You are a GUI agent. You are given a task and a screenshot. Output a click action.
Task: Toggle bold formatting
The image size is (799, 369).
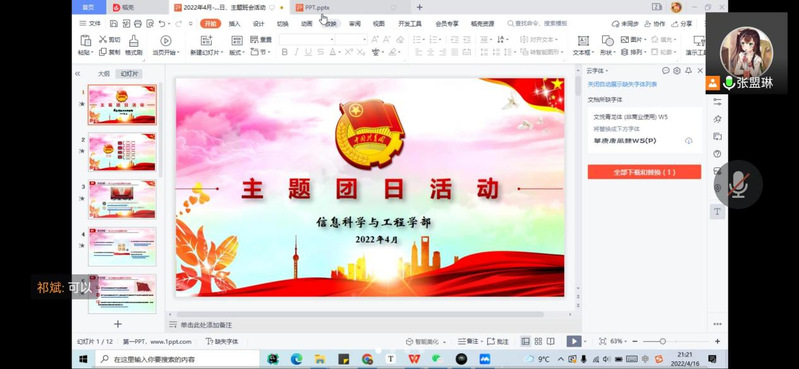point(285,52)
